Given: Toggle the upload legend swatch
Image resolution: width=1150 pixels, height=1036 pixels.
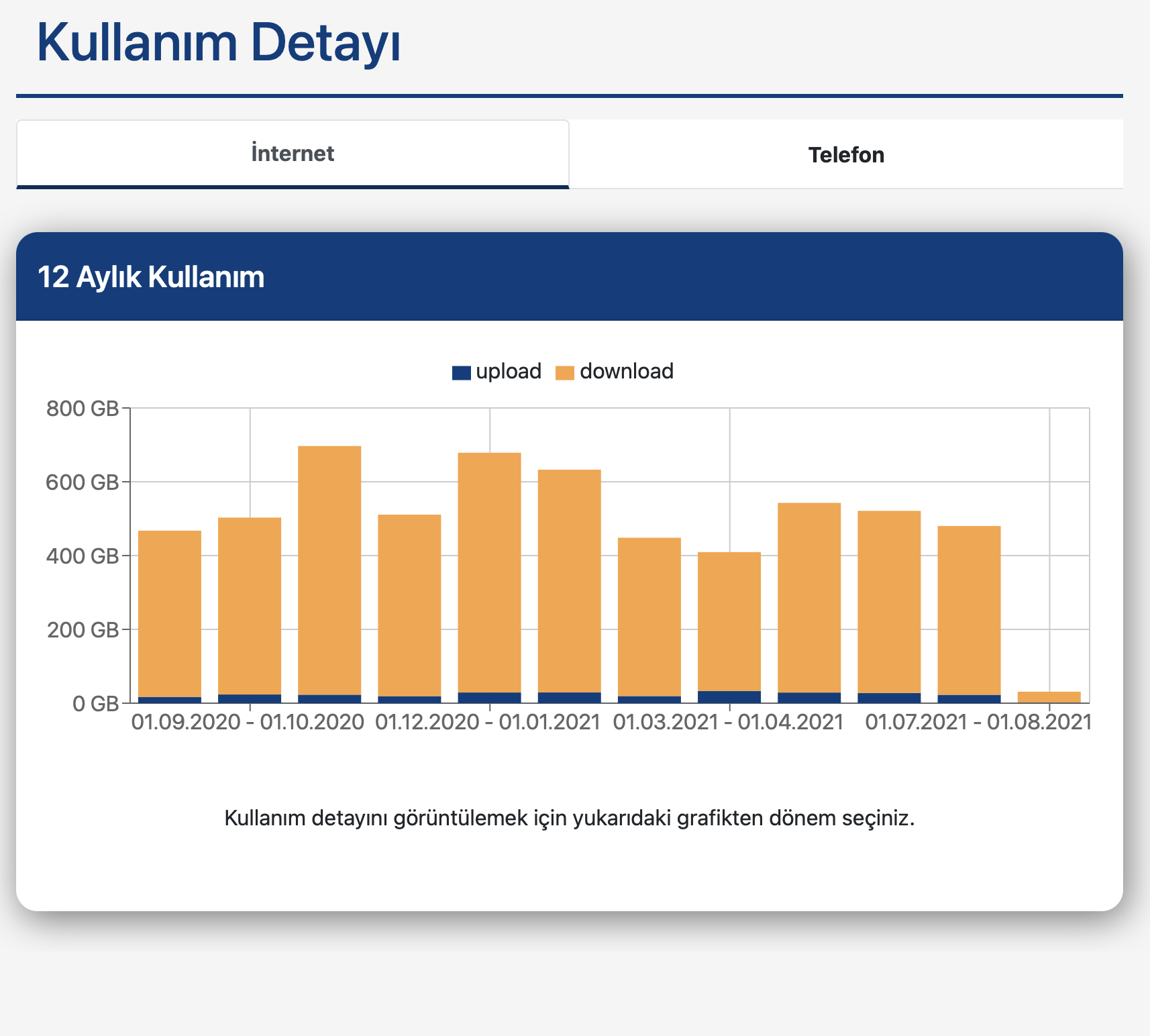Looking at the screenshot, I should tap(462, 372).
